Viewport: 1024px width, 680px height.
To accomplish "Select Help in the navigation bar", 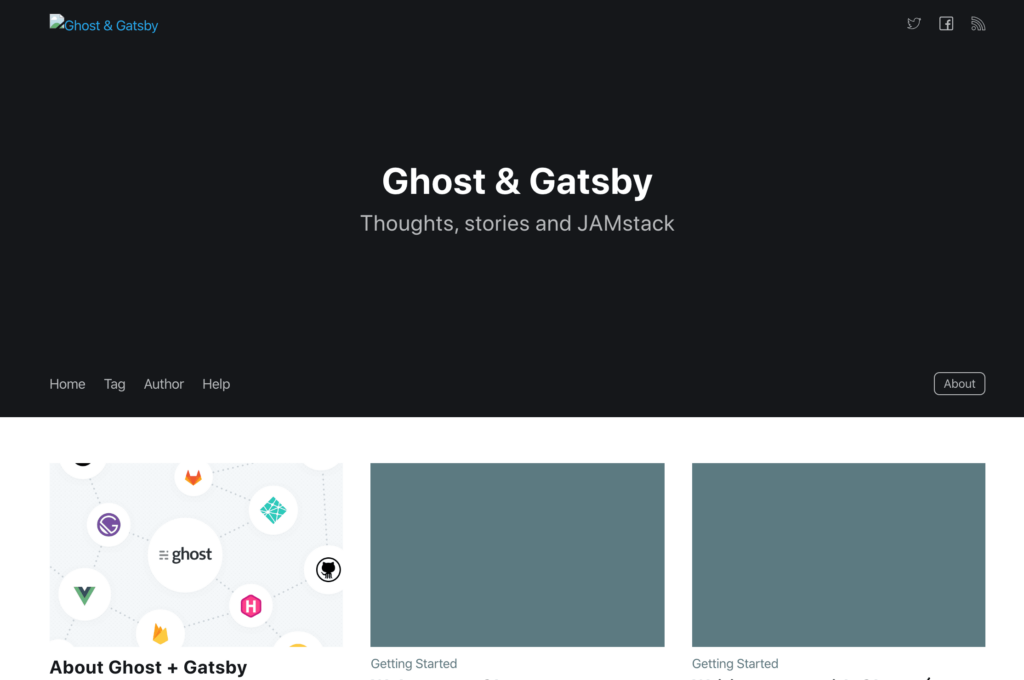I will [x=216, y=384].
